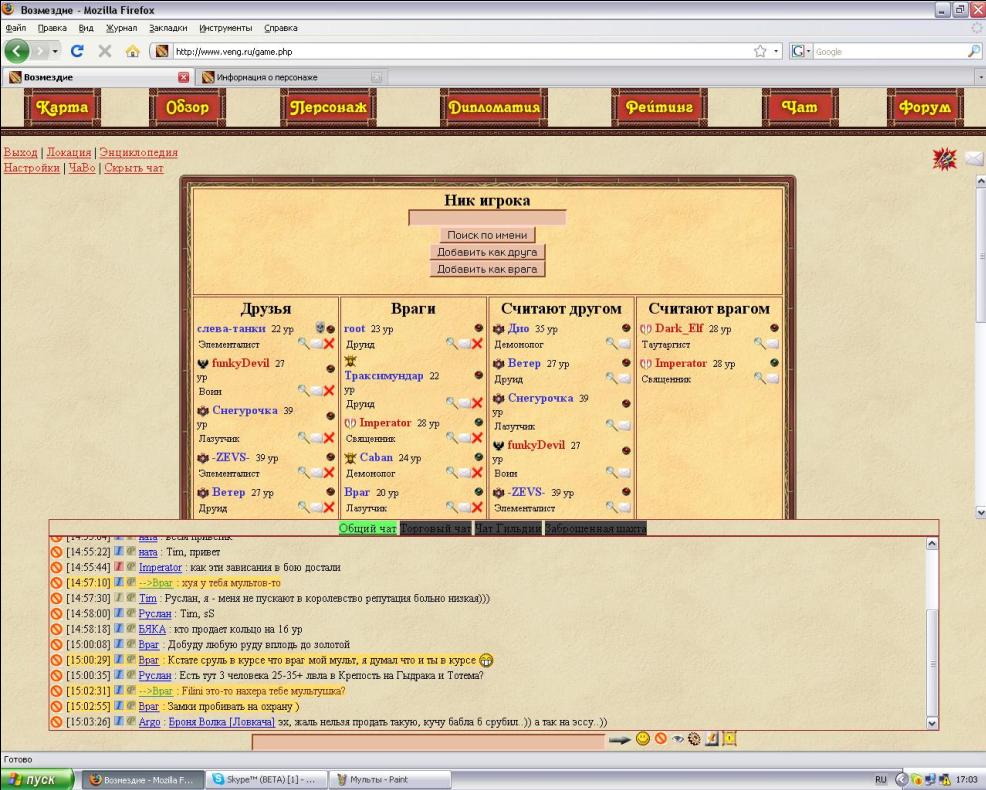Inspect Caban's profile with magnifier icon

pos(452,472)
